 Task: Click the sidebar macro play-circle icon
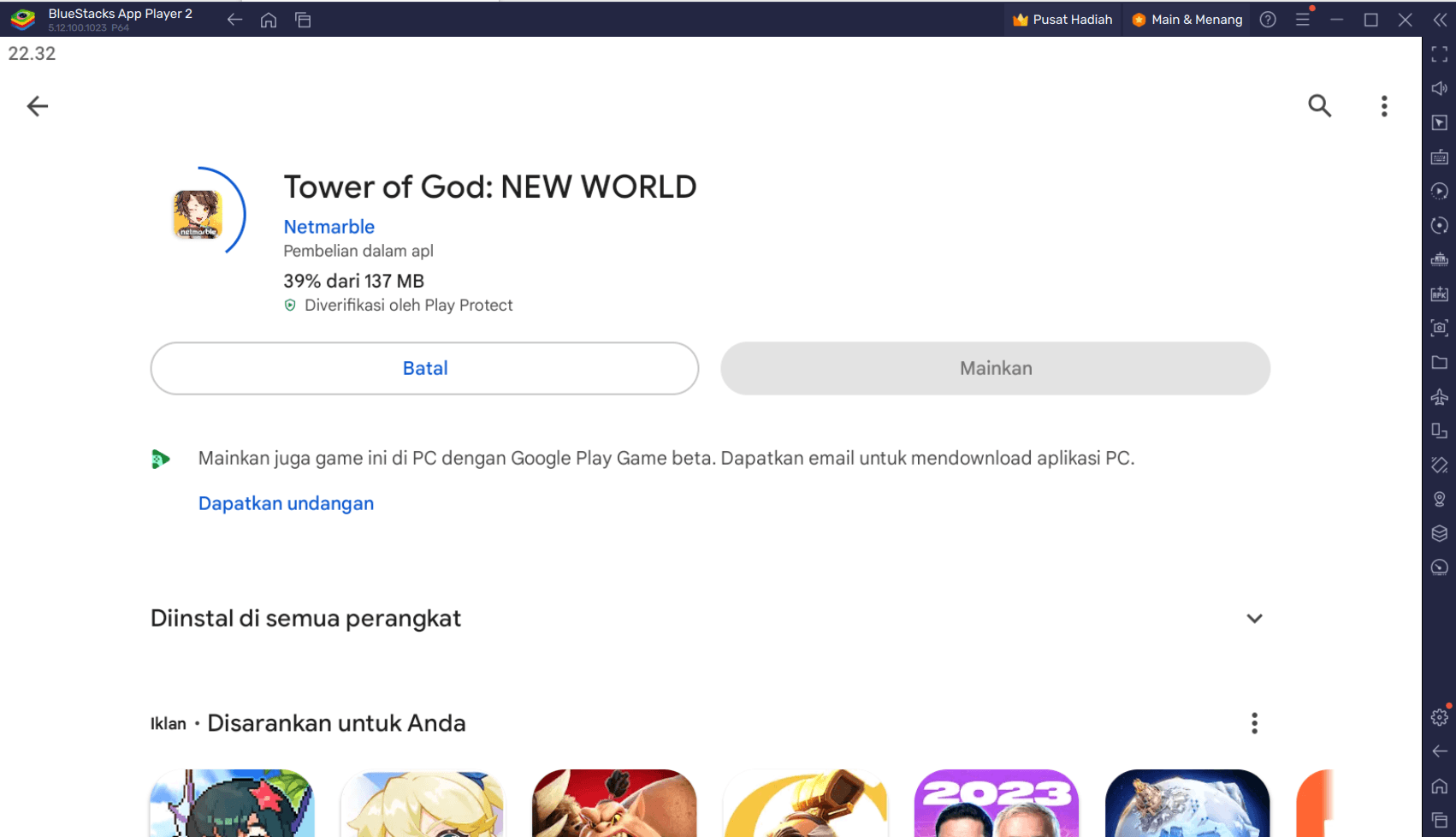pos(1440,191)
